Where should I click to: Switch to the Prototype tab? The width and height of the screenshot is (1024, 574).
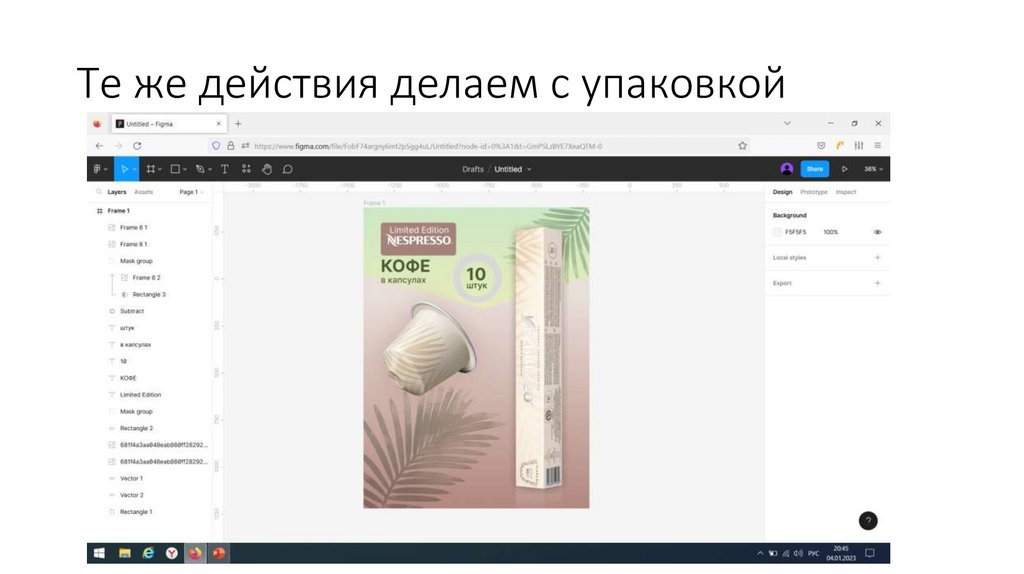click(814, 192)
